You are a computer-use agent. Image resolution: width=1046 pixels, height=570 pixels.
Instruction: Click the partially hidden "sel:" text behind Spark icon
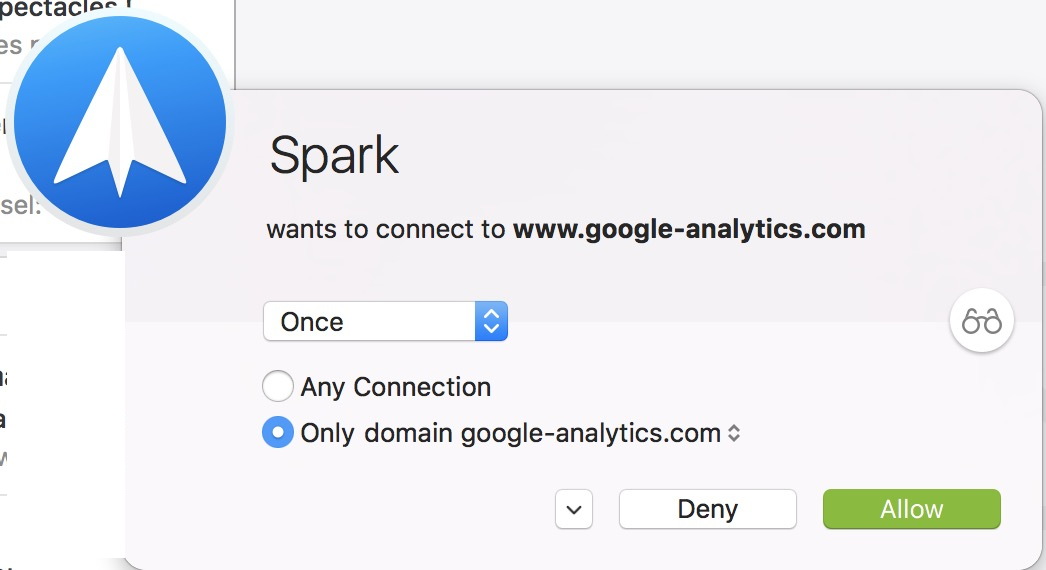coord(20,206)
